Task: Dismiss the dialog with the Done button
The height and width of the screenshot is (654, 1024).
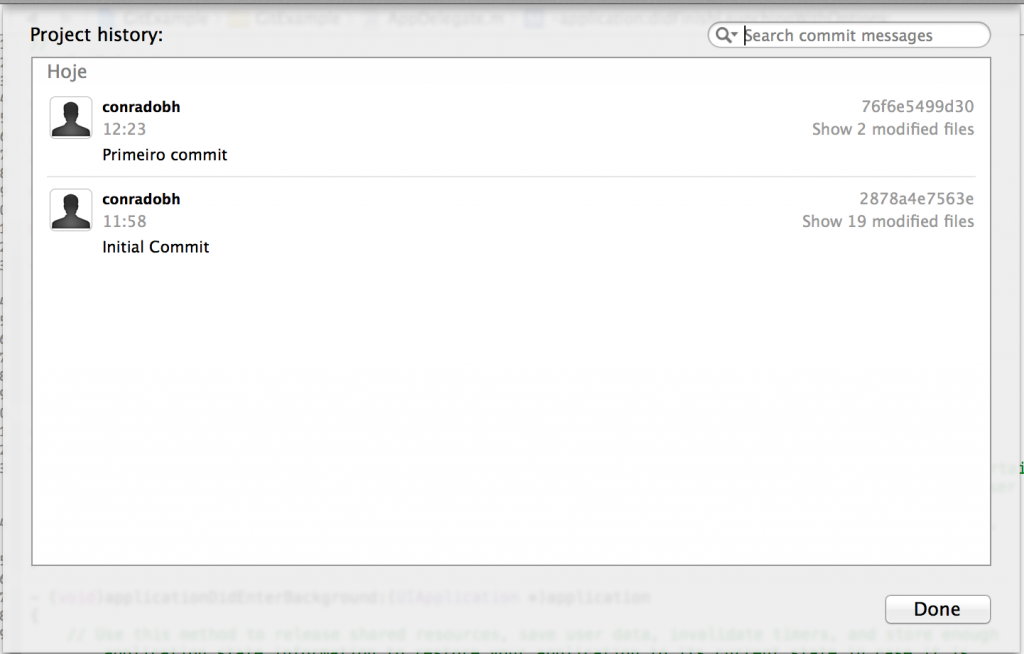Action: [x=937, y=609]
